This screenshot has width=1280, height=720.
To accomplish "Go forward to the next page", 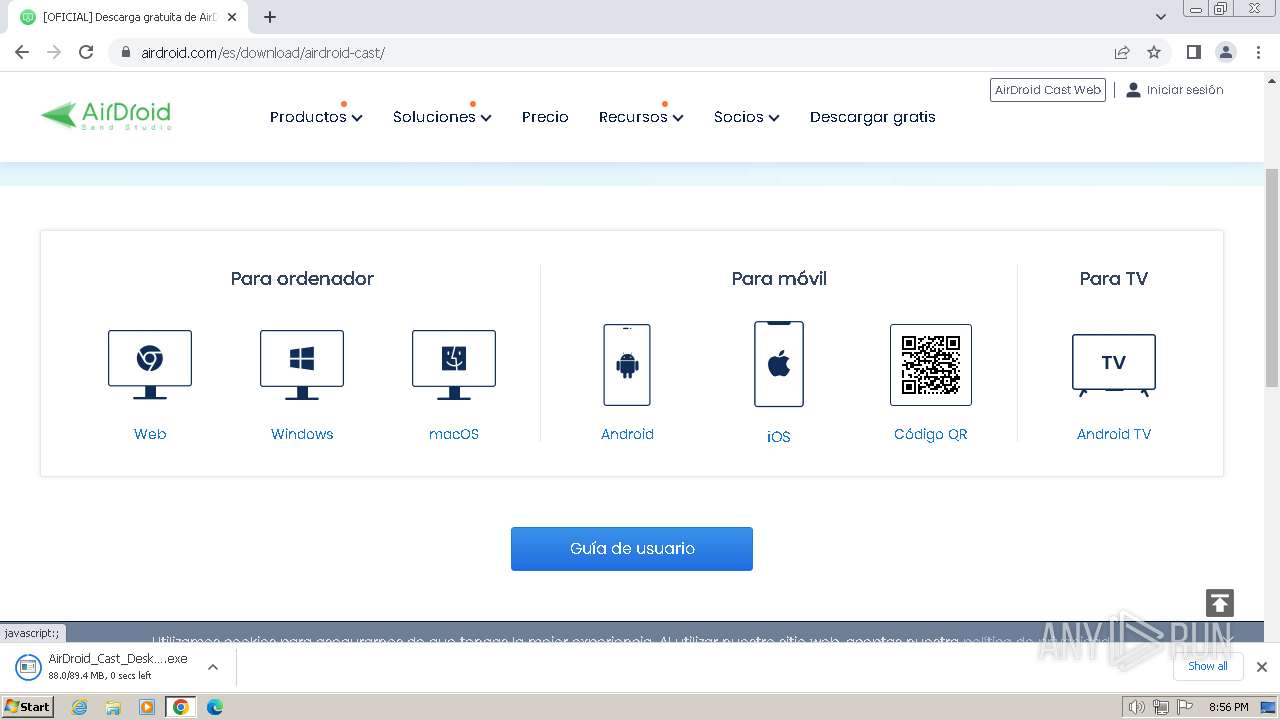I will (54, 52).
